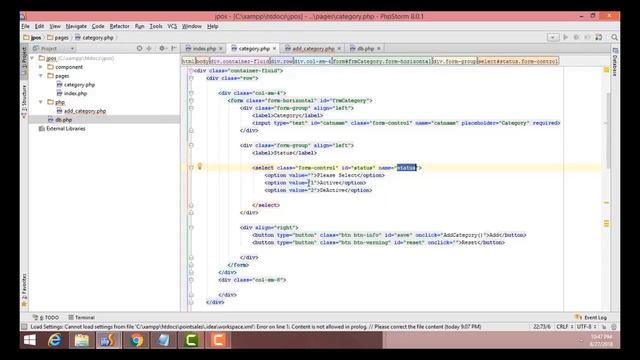Click div.form-group in tag breadcrumb
This screenshot has width=640, height=360.
click(x=455, y=61)
